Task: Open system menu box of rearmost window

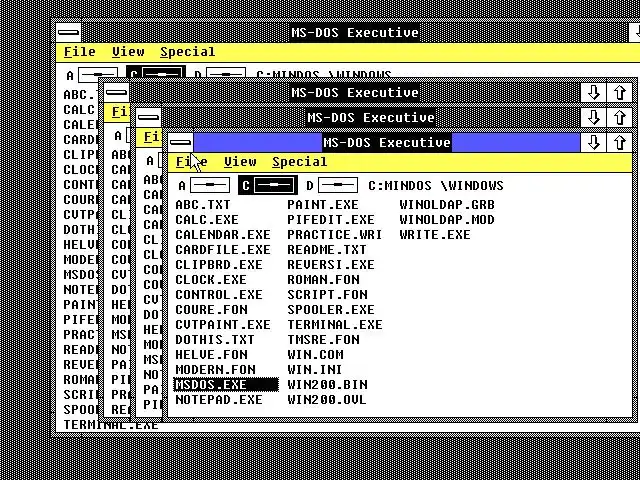Action: click(x=69, y=33)
